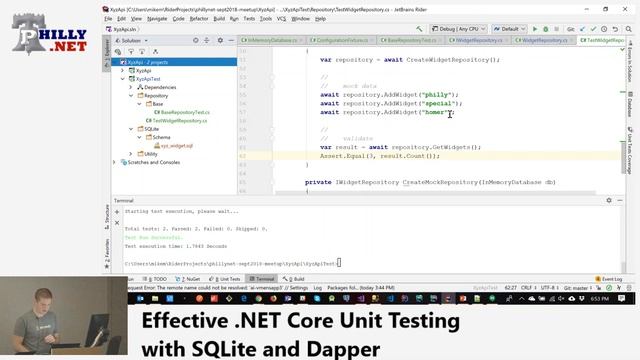640x360 pixels.
Task: Expand the Utility folder
Action: tap(131, 154)
